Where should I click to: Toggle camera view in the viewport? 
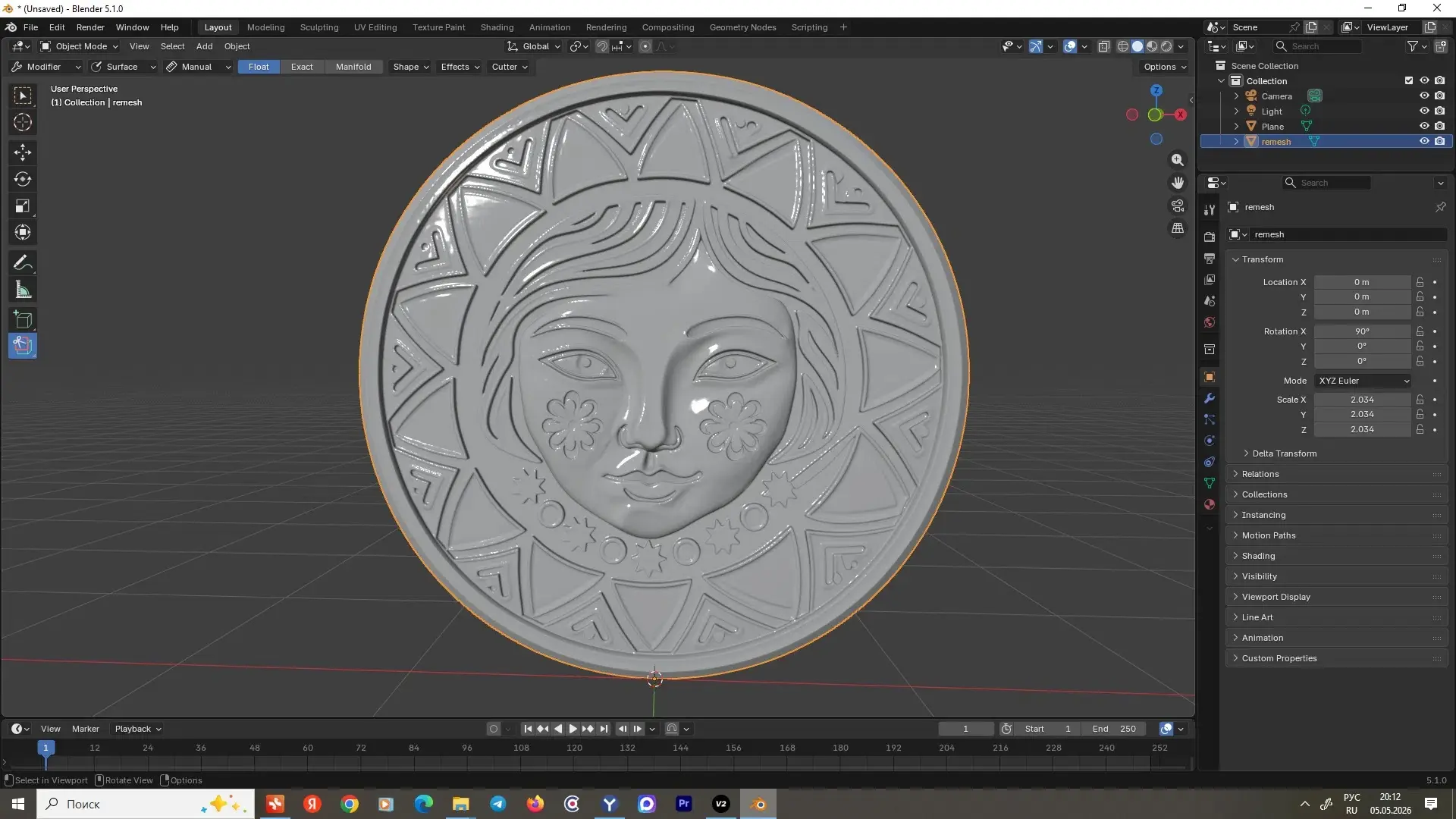pyautogui.click(x=1178, y=206)
